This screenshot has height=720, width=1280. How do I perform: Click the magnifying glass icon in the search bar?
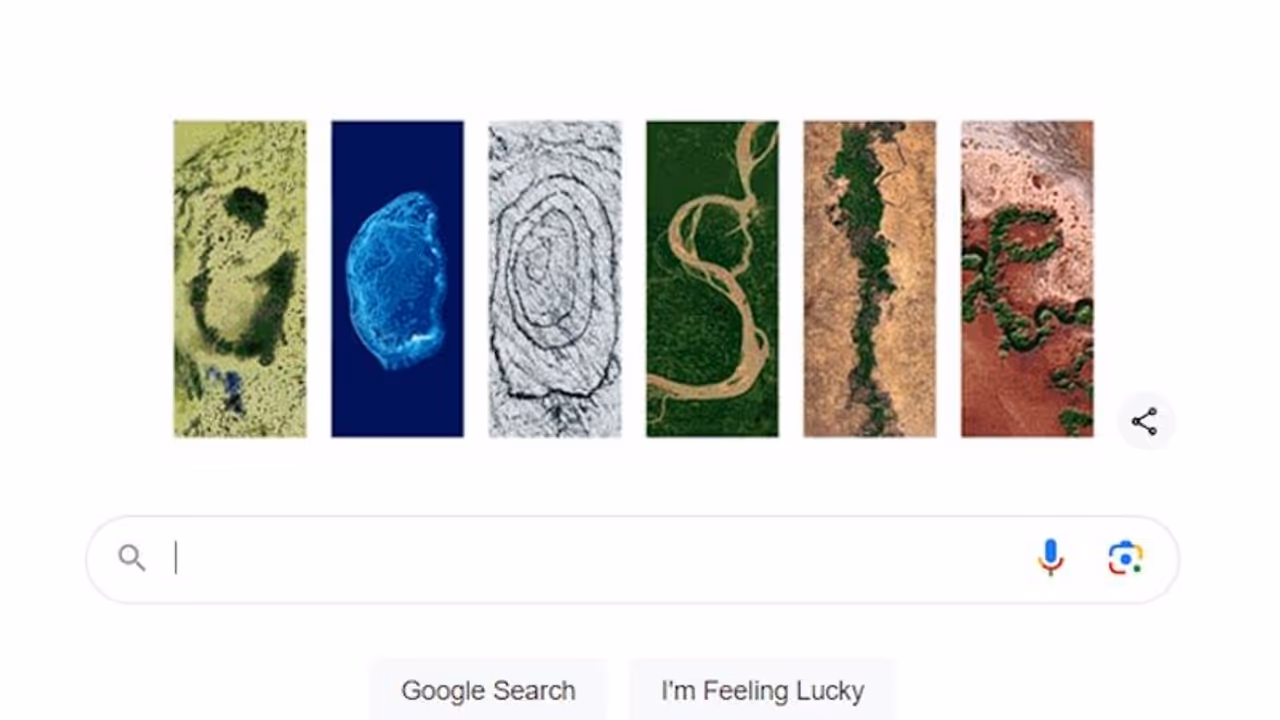tap(132, 557)
